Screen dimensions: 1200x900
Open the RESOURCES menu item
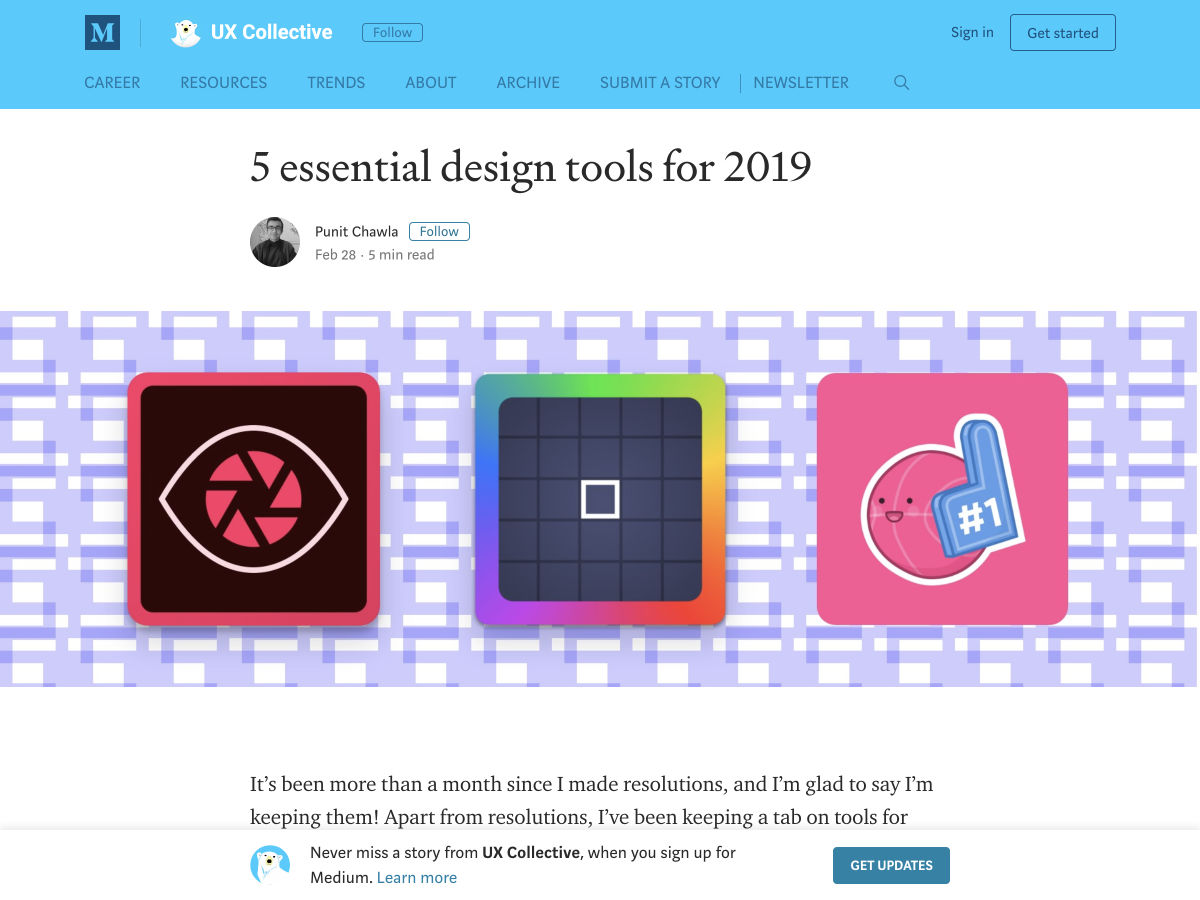pos(224,83)
